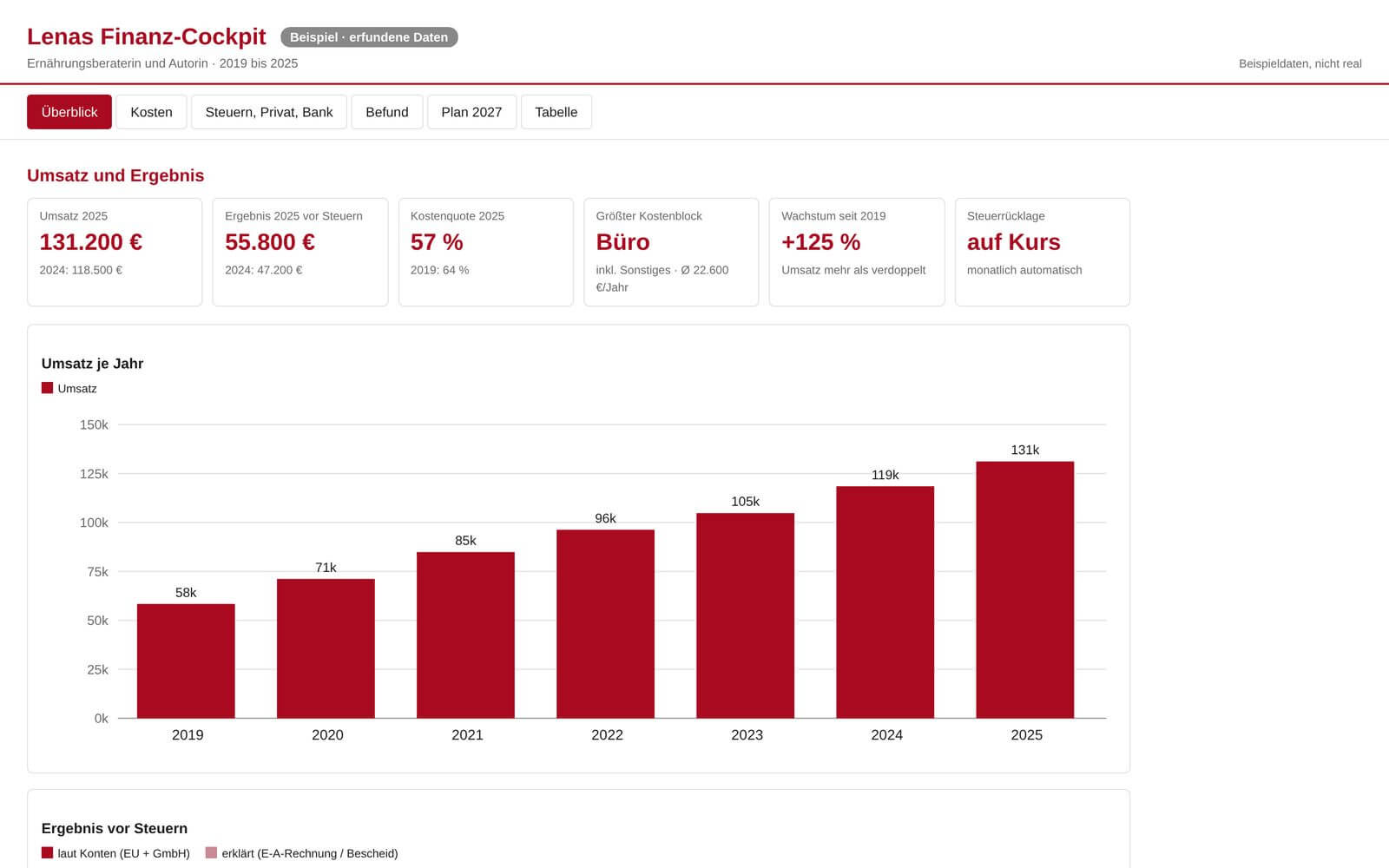Screen dimensions: 1389x868
Task: Click the Größter Kostenblock card
Action: [x=671, y=252]
